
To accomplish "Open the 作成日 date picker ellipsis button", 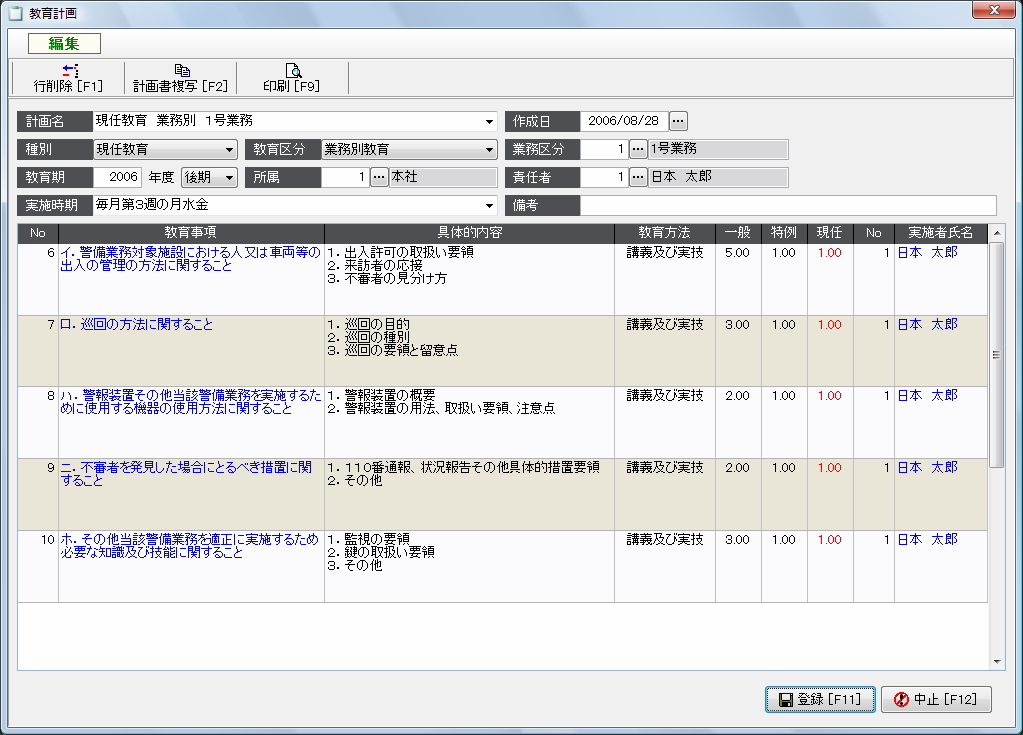I will click(678, 121).
